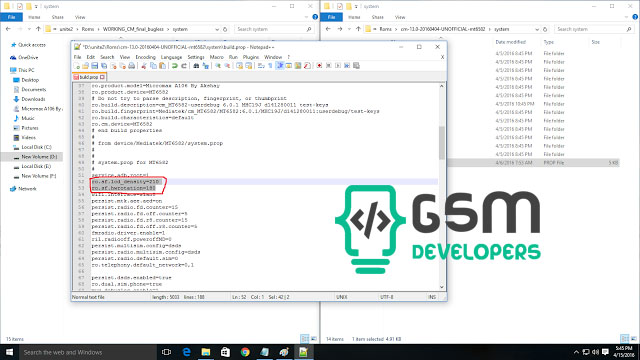Toggle synchronized vertical scrolling icon

click(239, 66)
